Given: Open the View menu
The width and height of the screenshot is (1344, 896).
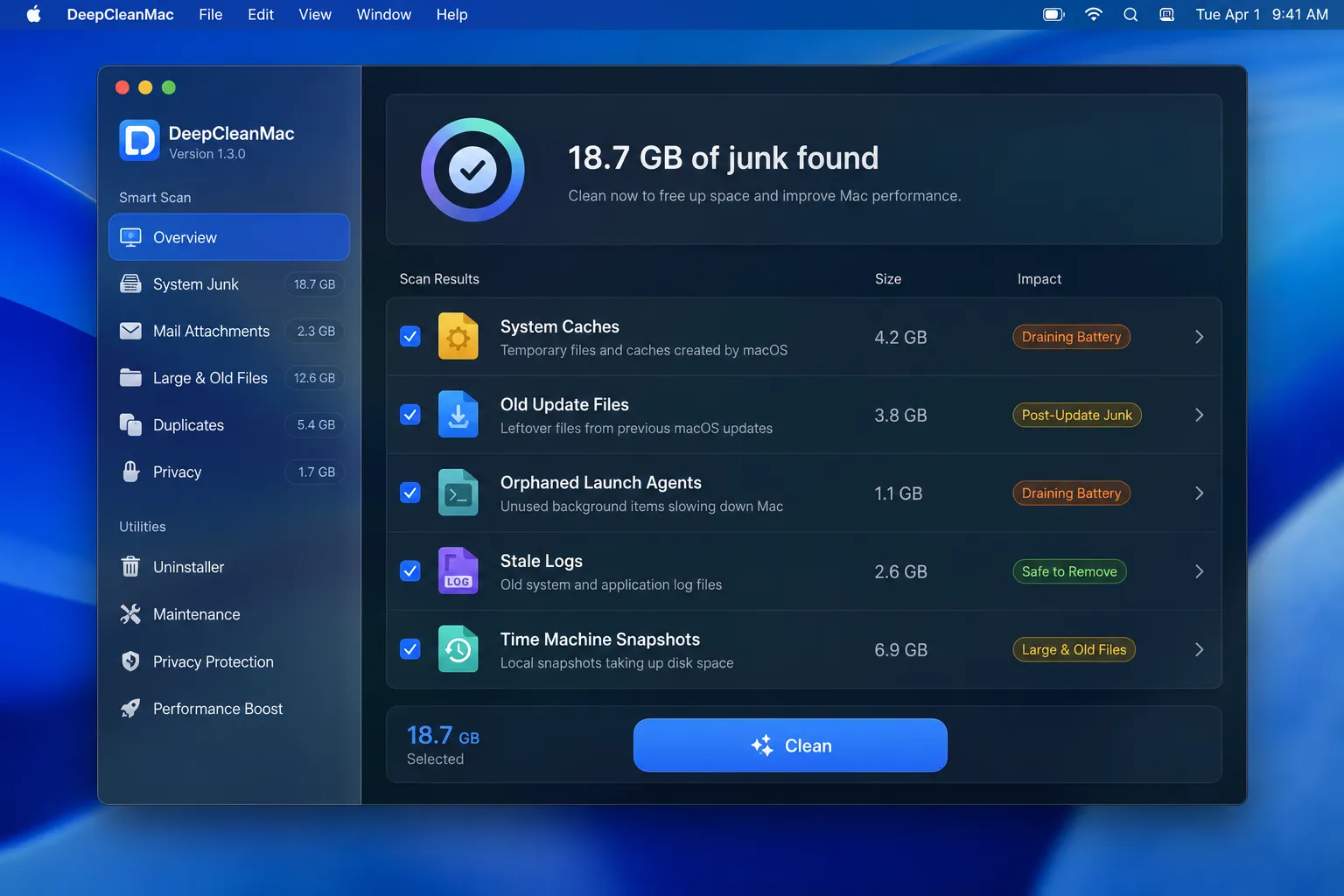Looking at the screenshot, I should click(315, 15).
